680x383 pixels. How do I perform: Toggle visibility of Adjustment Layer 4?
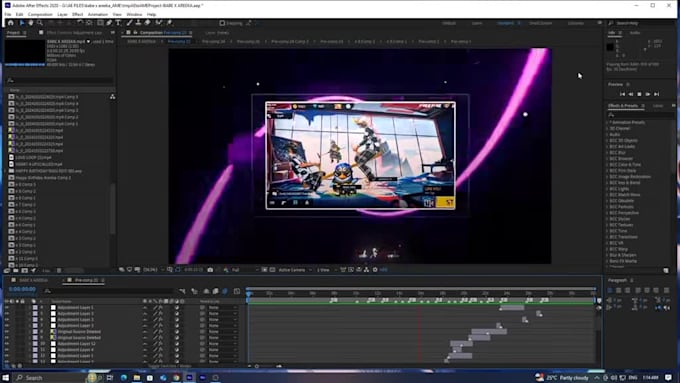tap(7, 350)
